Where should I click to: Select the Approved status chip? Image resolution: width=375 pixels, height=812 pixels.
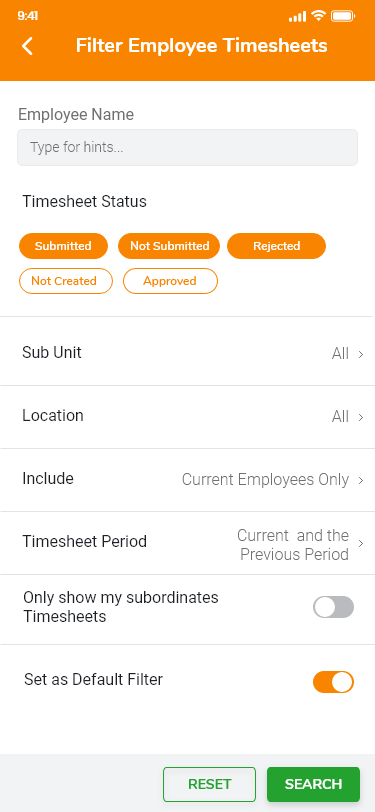[x=170, y=281]
